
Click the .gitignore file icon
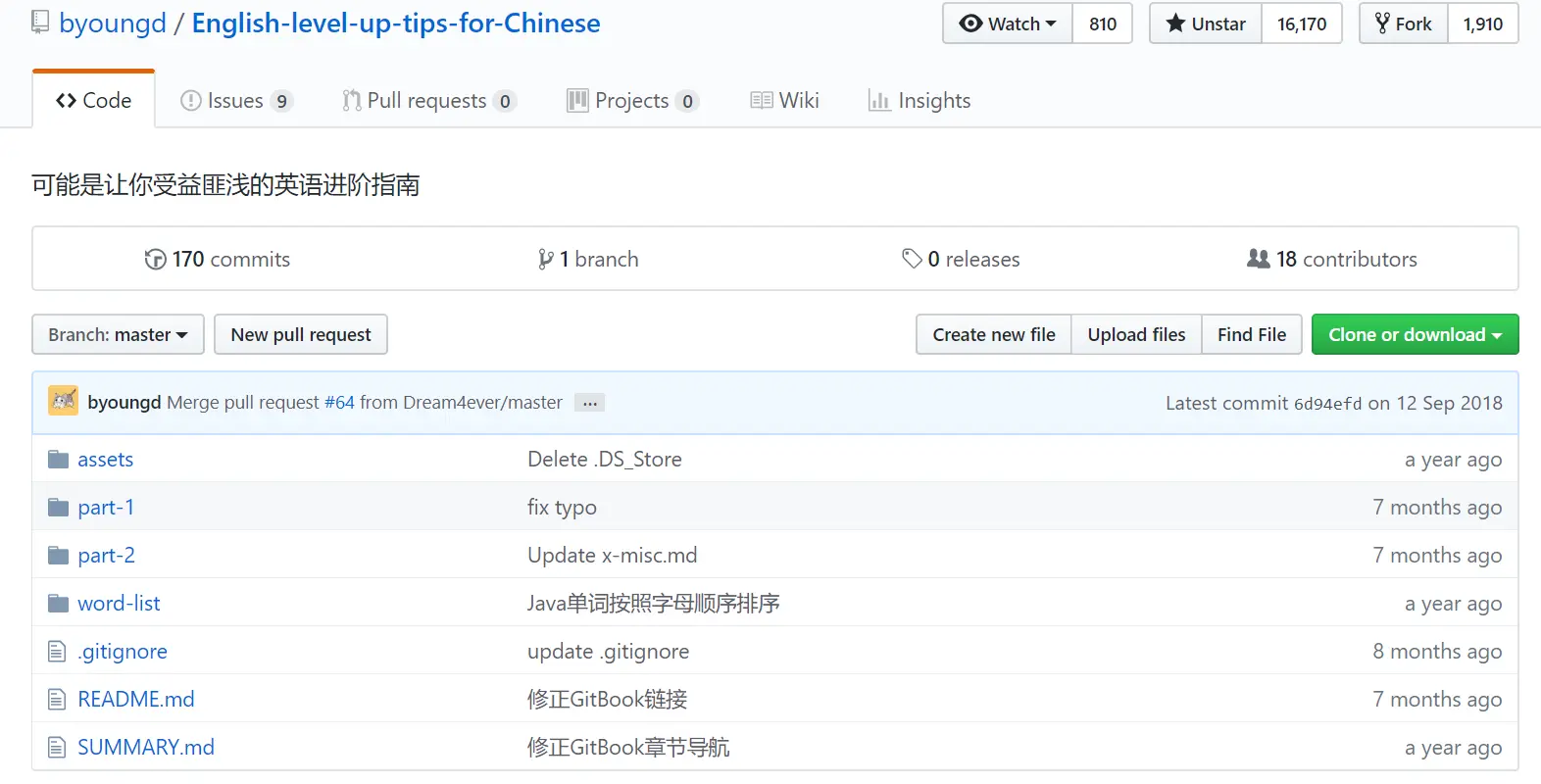pos(57,651)
